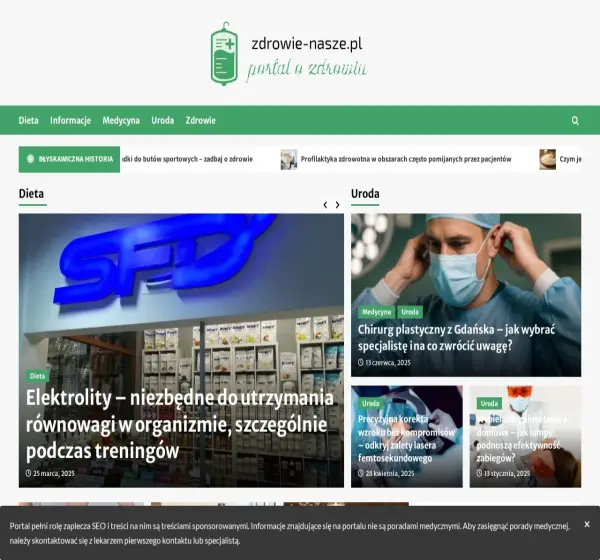Click thumbnail beside Profilaktyka zdrowotna ticker item

(x=289, y=159)
